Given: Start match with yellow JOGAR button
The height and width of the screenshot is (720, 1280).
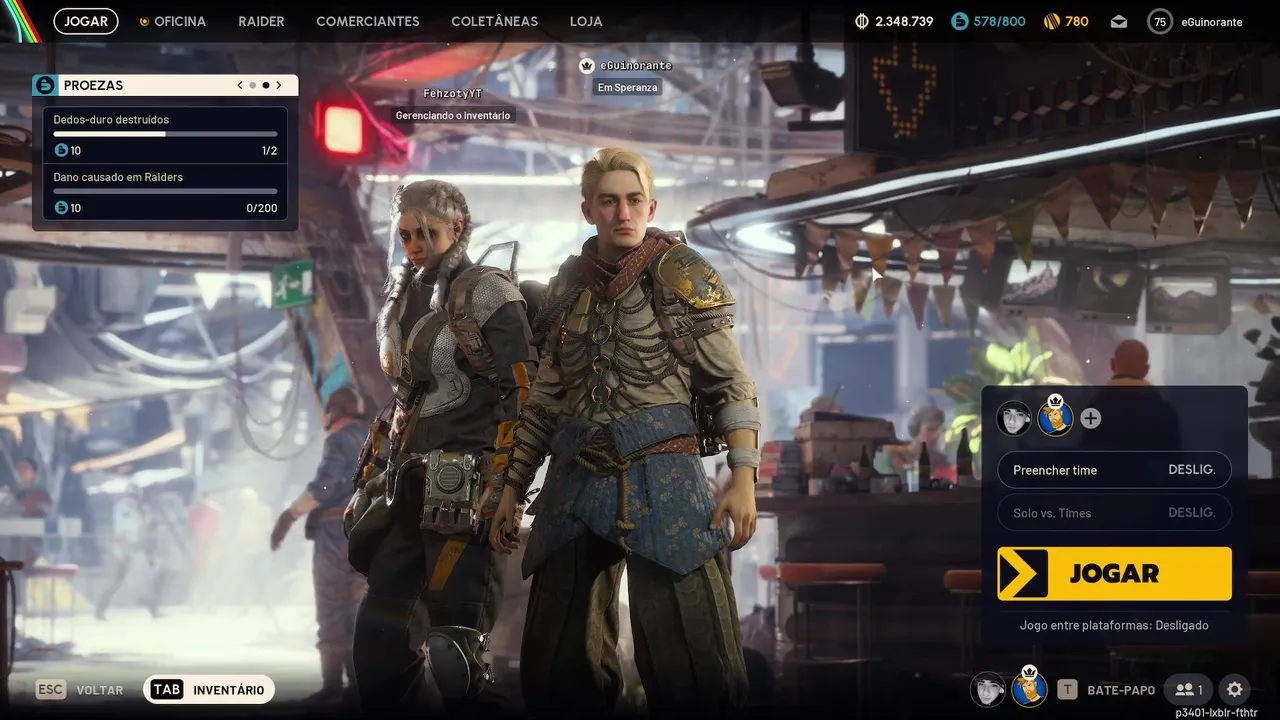Looking at the screenshot, I should pos(1114,573).
